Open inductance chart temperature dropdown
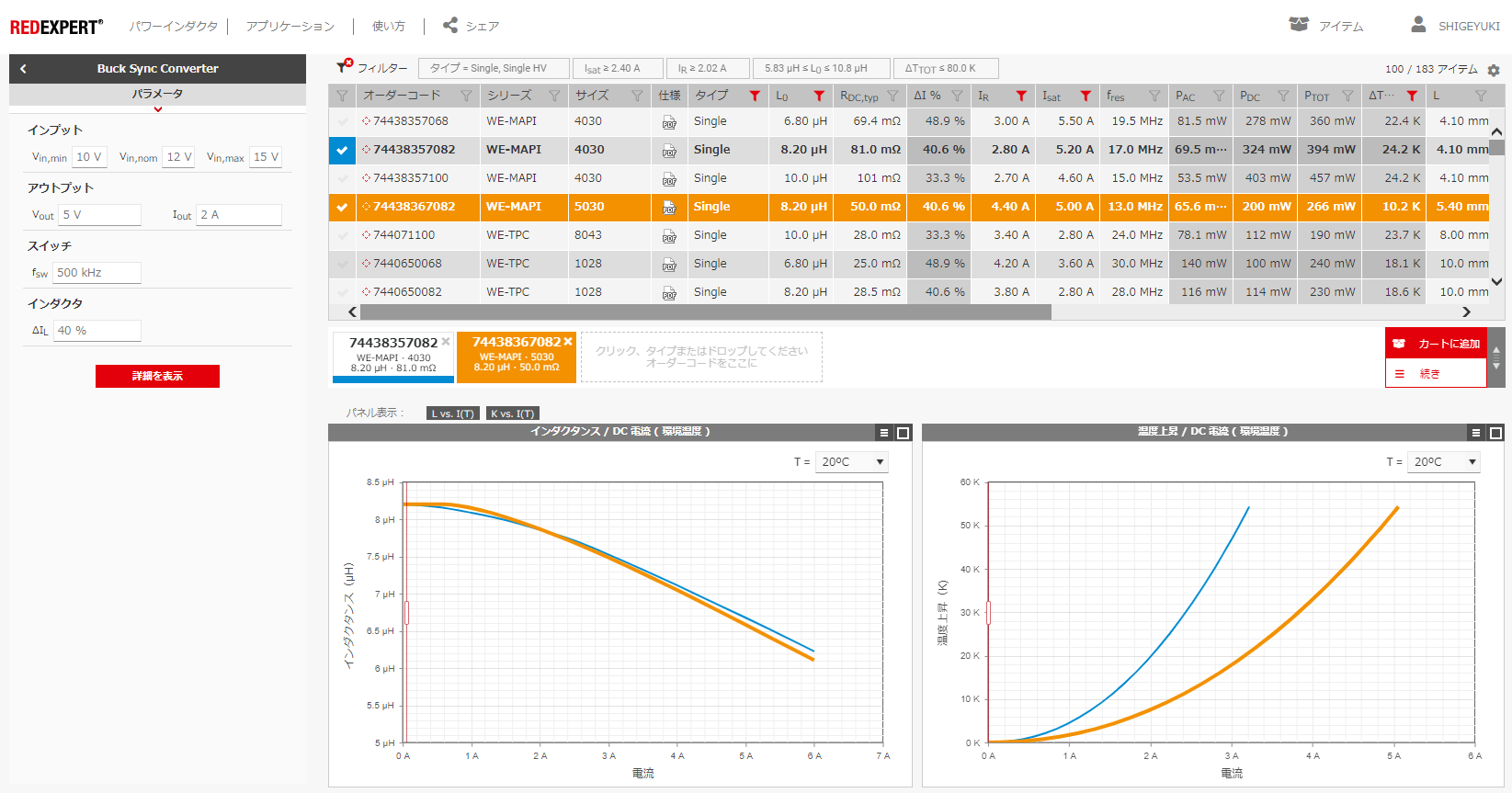 click(x=851, y=461)
